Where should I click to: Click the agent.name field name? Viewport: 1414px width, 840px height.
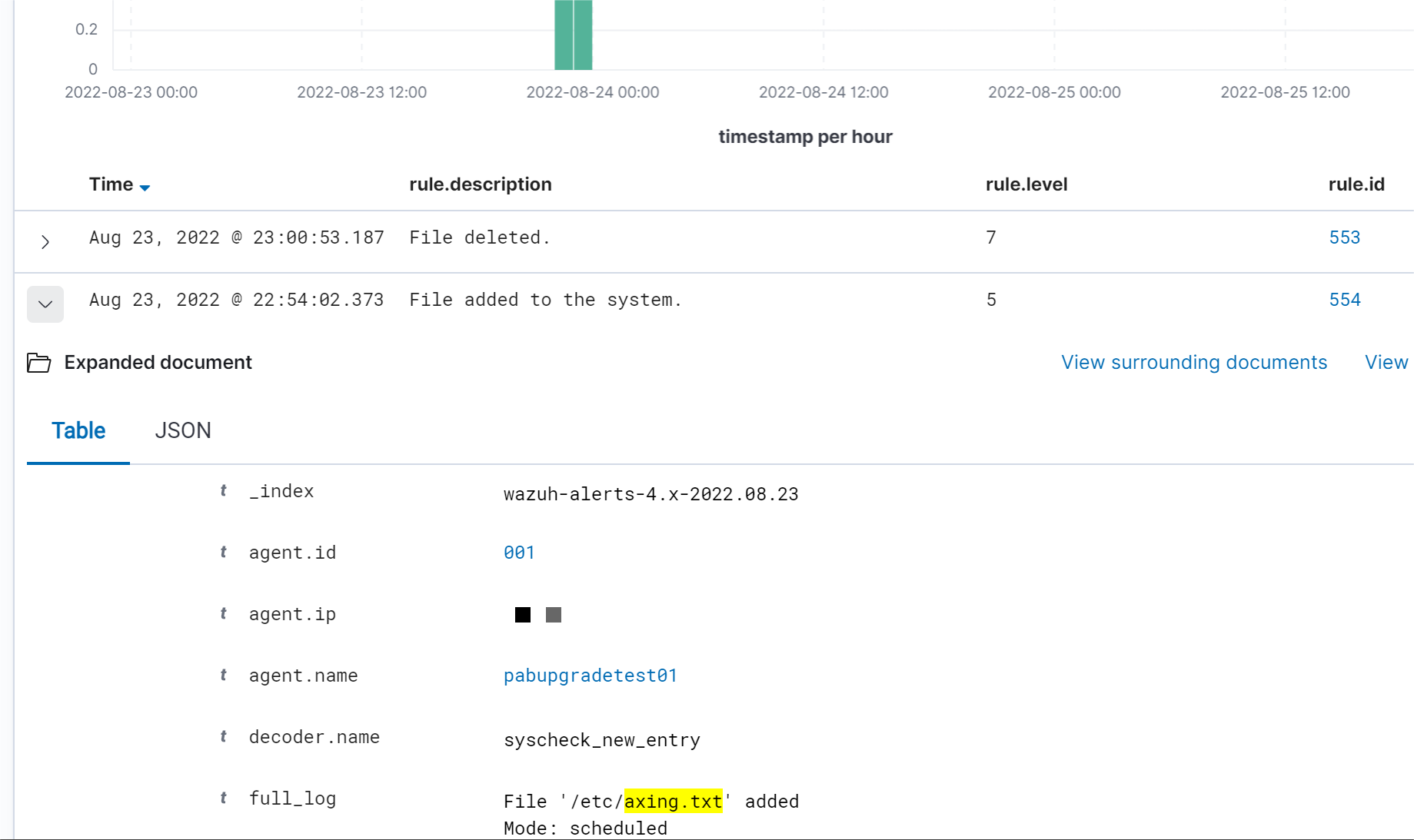point(304,676)
